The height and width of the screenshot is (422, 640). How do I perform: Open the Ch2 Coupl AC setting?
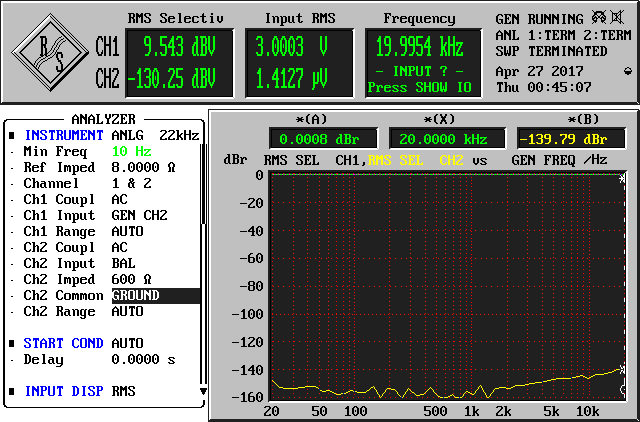coord(120,248)
